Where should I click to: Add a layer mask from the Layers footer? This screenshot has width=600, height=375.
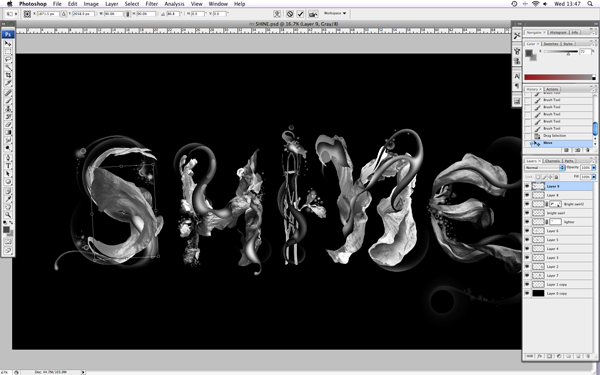click(549, 356)
